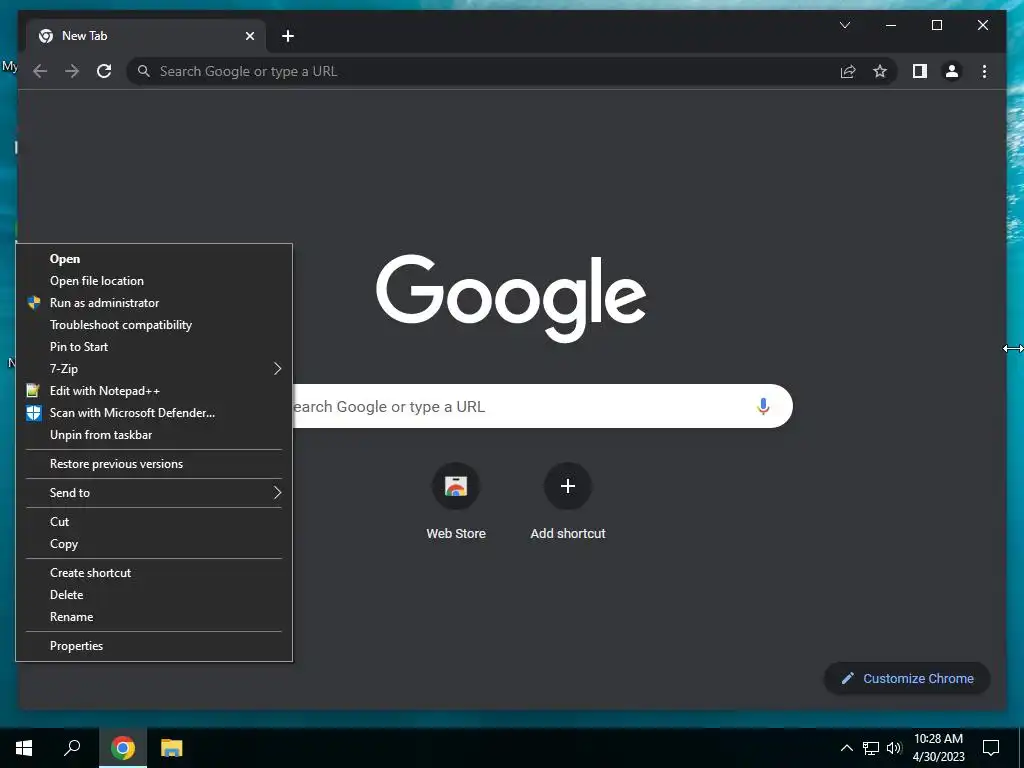Show hidden system tray icons
The width and height of the screenshot is (1024, 768).
[x=846, y=748]
